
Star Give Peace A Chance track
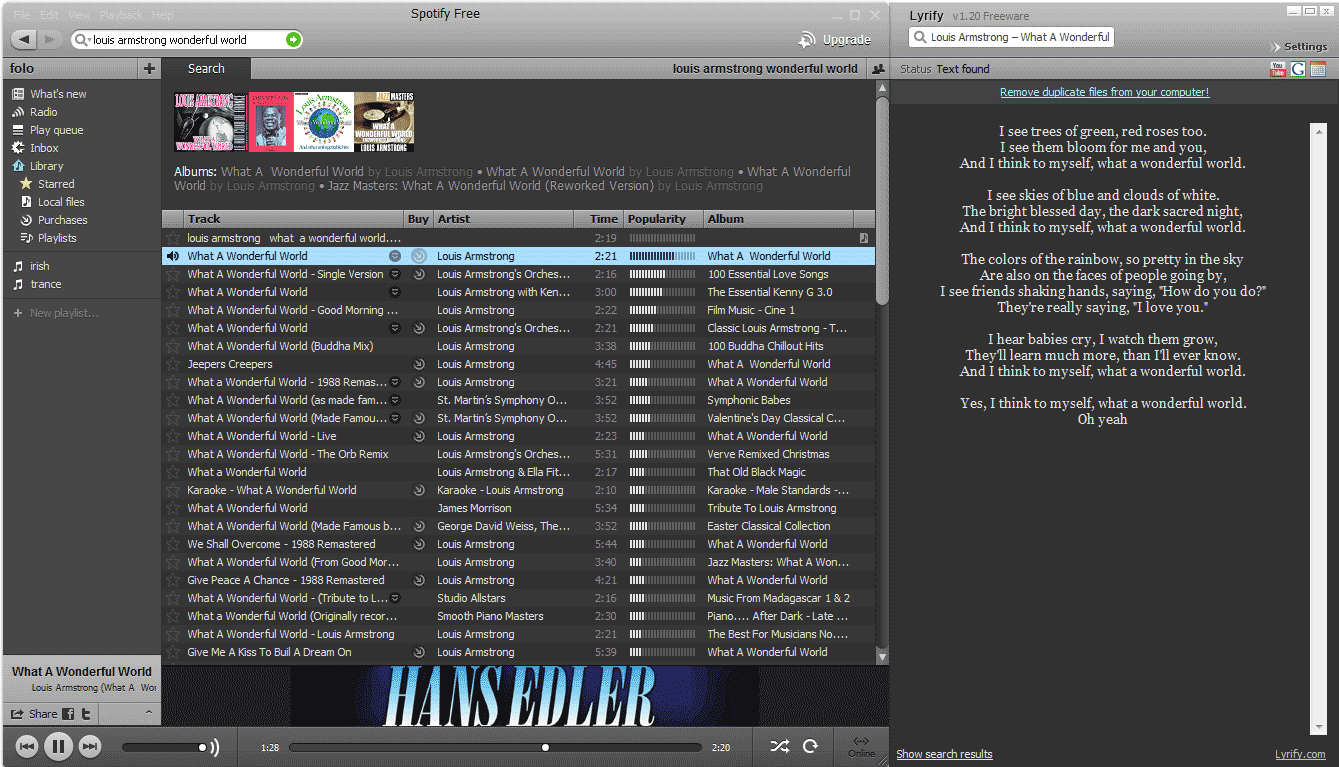pos(173,580)
